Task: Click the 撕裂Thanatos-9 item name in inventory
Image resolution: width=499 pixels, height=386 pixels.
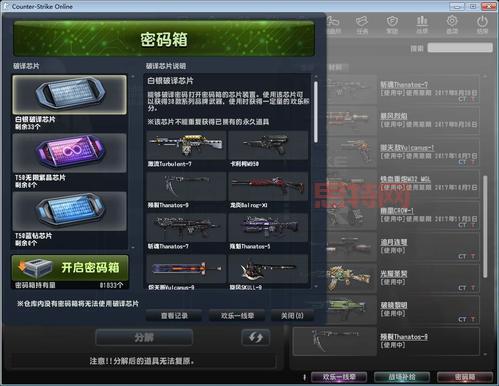Action: click(x=404, y=337)
